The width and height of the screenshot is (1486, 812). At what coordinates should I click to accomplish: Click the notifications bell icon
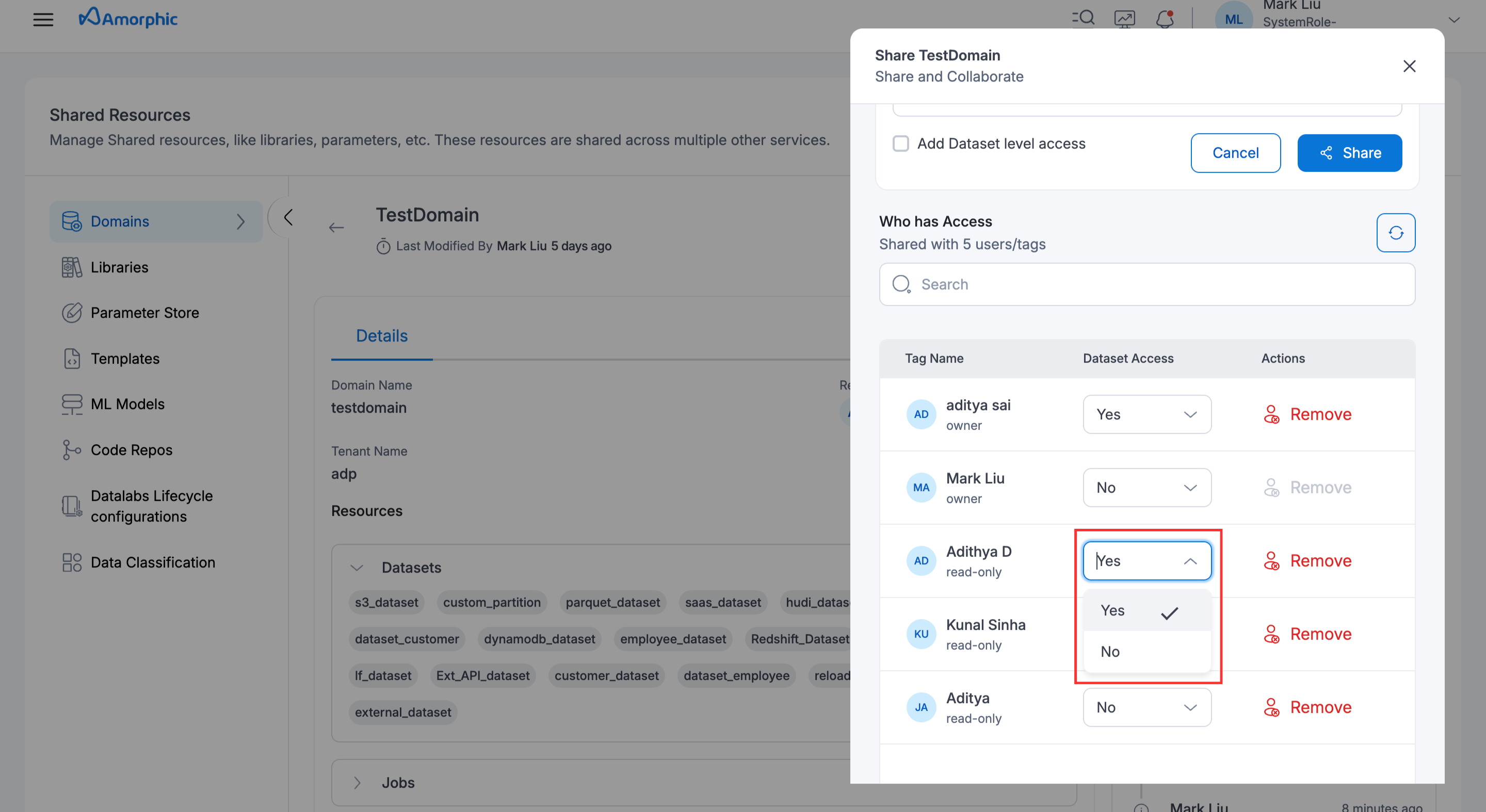1164,19
